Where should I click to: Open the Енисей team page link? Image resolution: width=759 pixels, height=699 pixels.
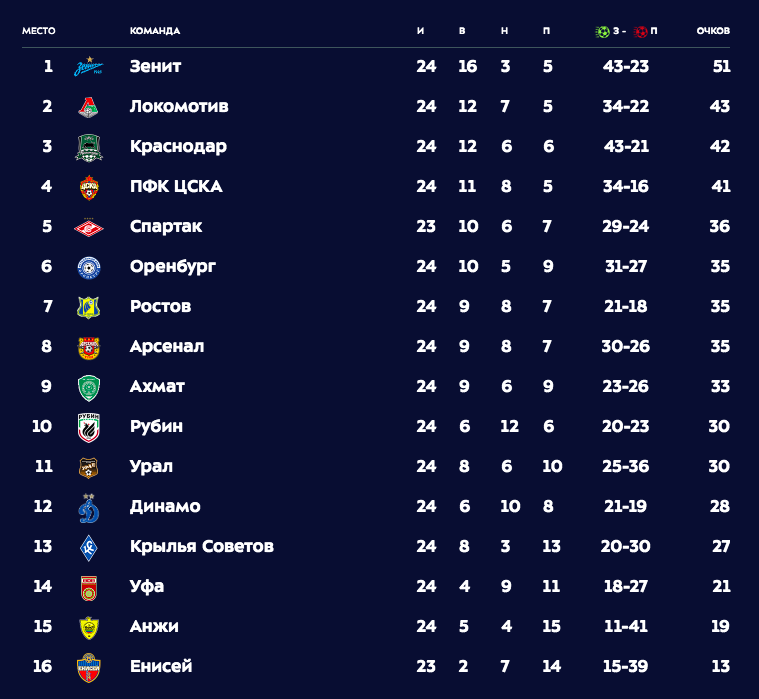161,666
